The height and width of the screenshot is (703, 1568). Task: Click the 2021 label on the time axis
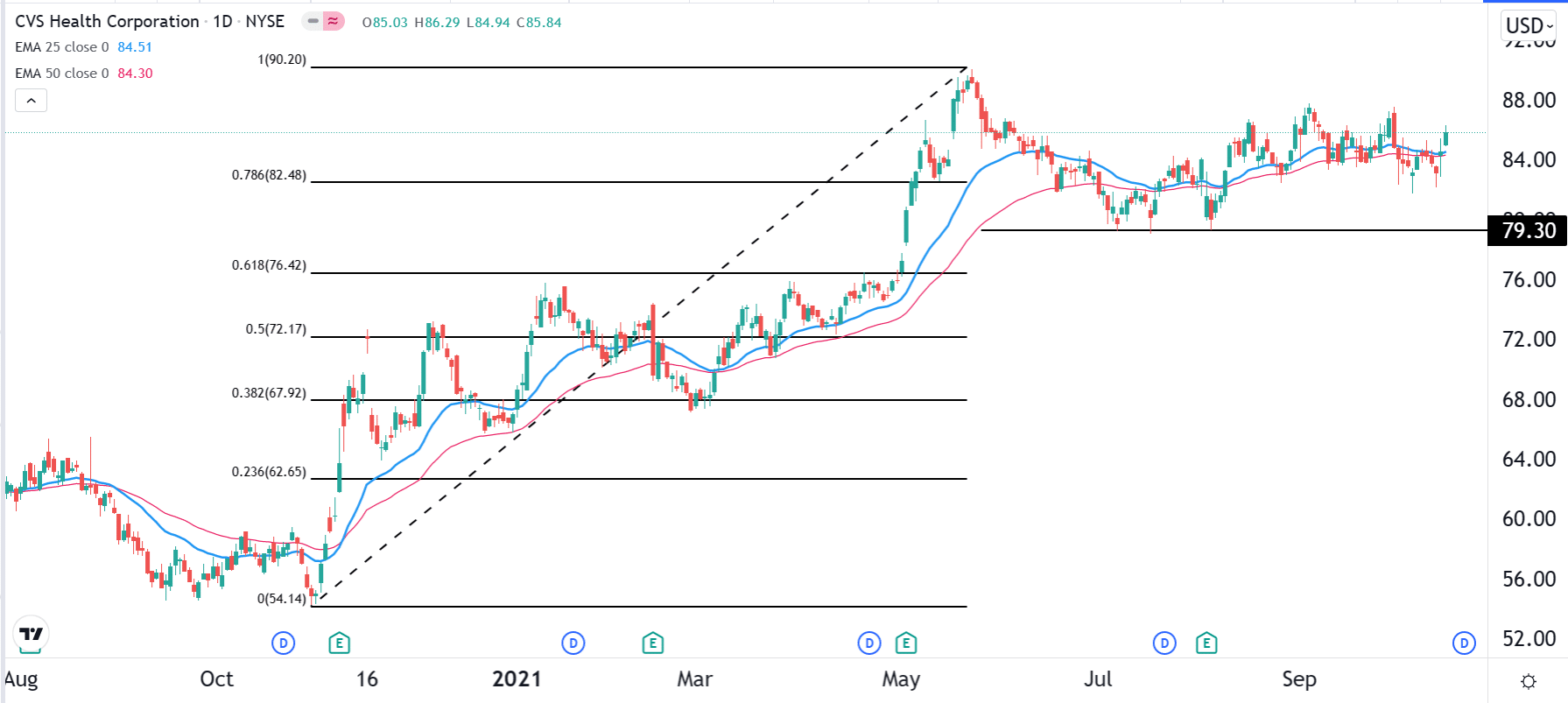[x=517, y=679]
